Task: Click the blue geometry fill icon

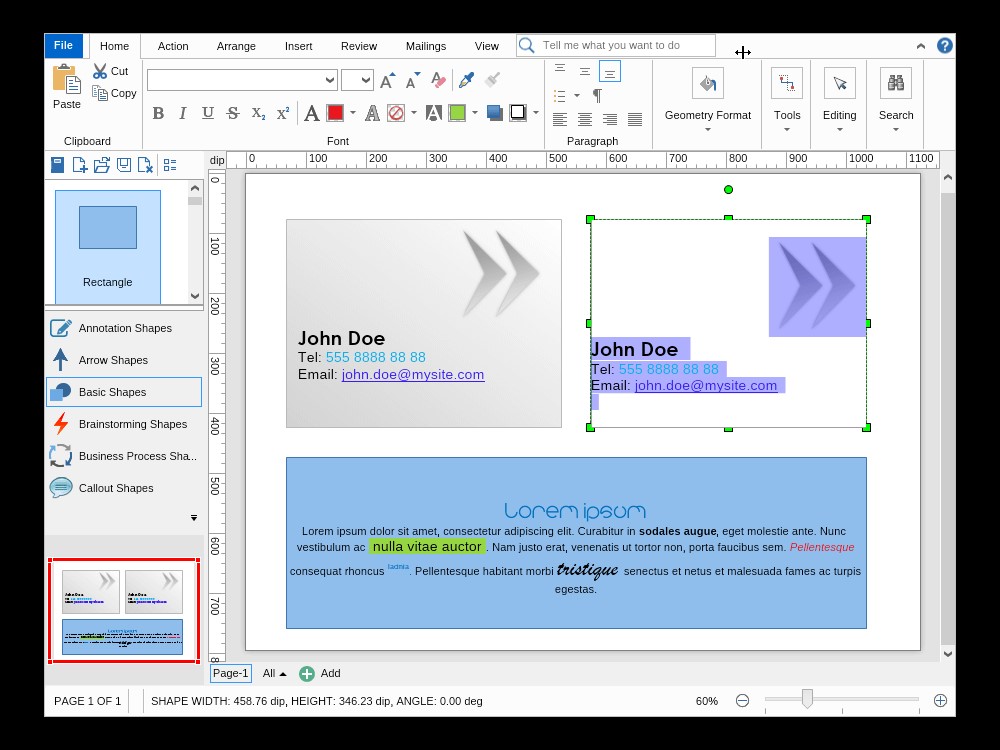Action: click(x=494, y=114)
